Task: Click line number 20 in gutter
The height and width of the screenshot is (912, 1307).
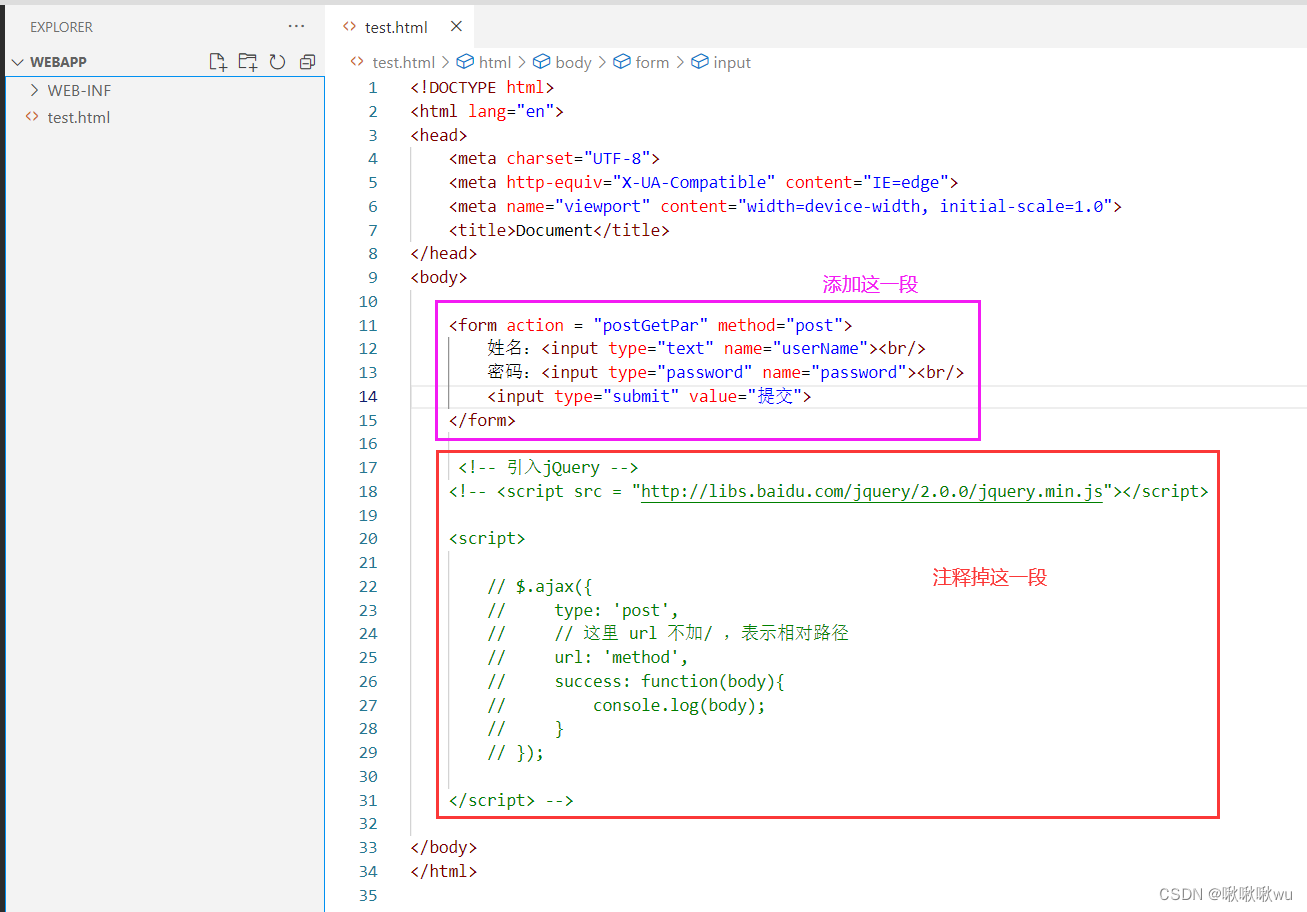Action: click(370, 539)
